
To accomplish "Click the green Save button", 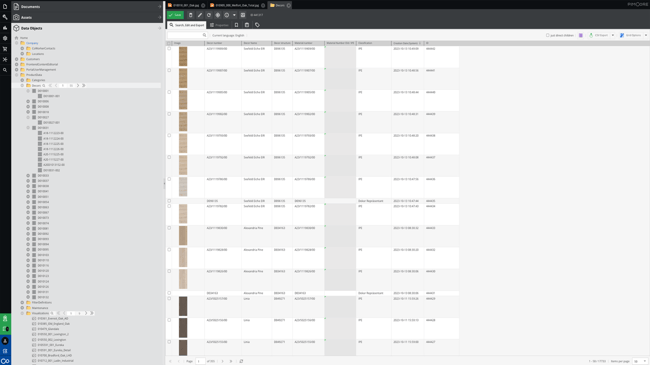I will pos(175,15).
